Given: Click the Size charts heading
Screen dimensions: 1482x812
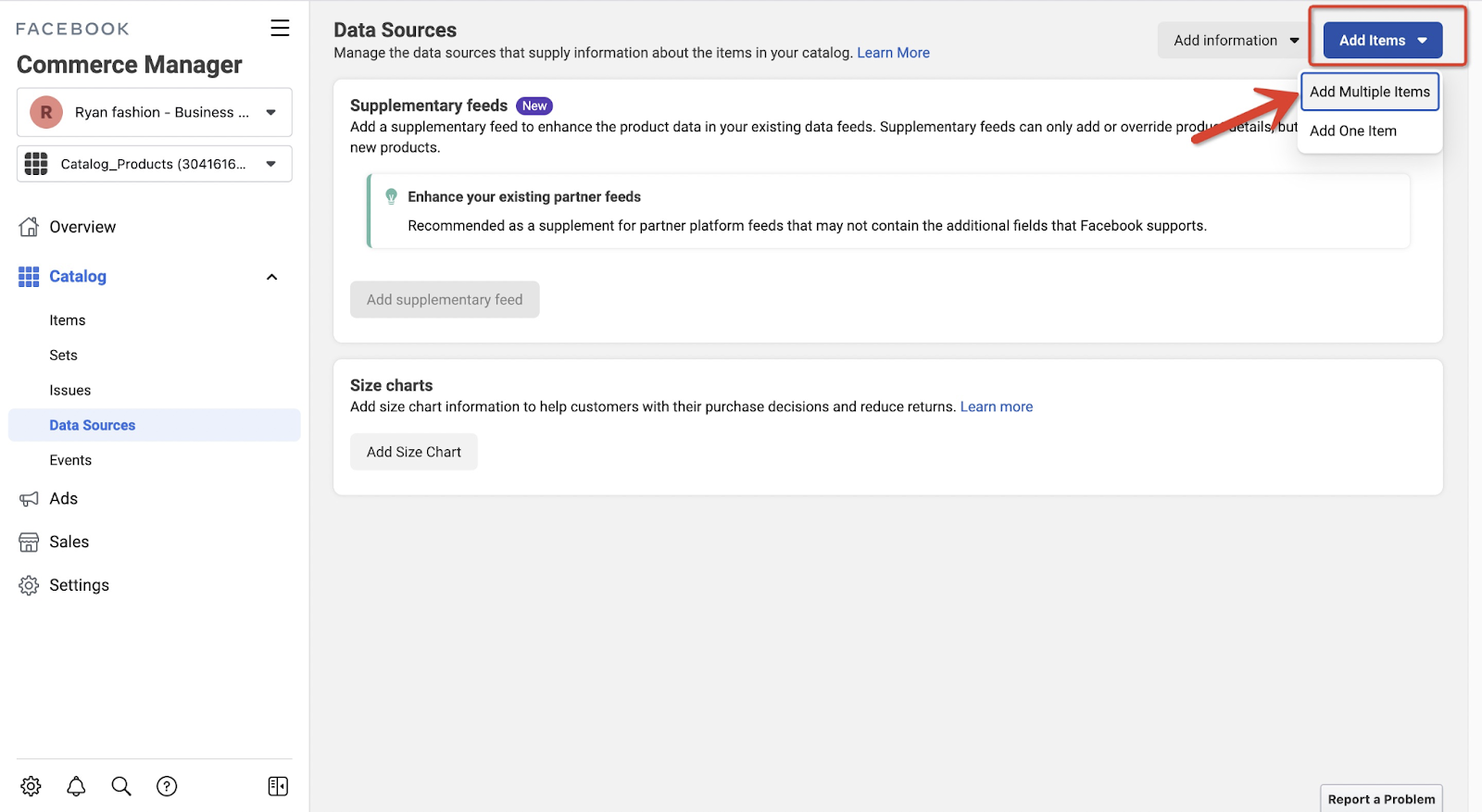Looking at the screenshot, I should click(x=392, y=385).
